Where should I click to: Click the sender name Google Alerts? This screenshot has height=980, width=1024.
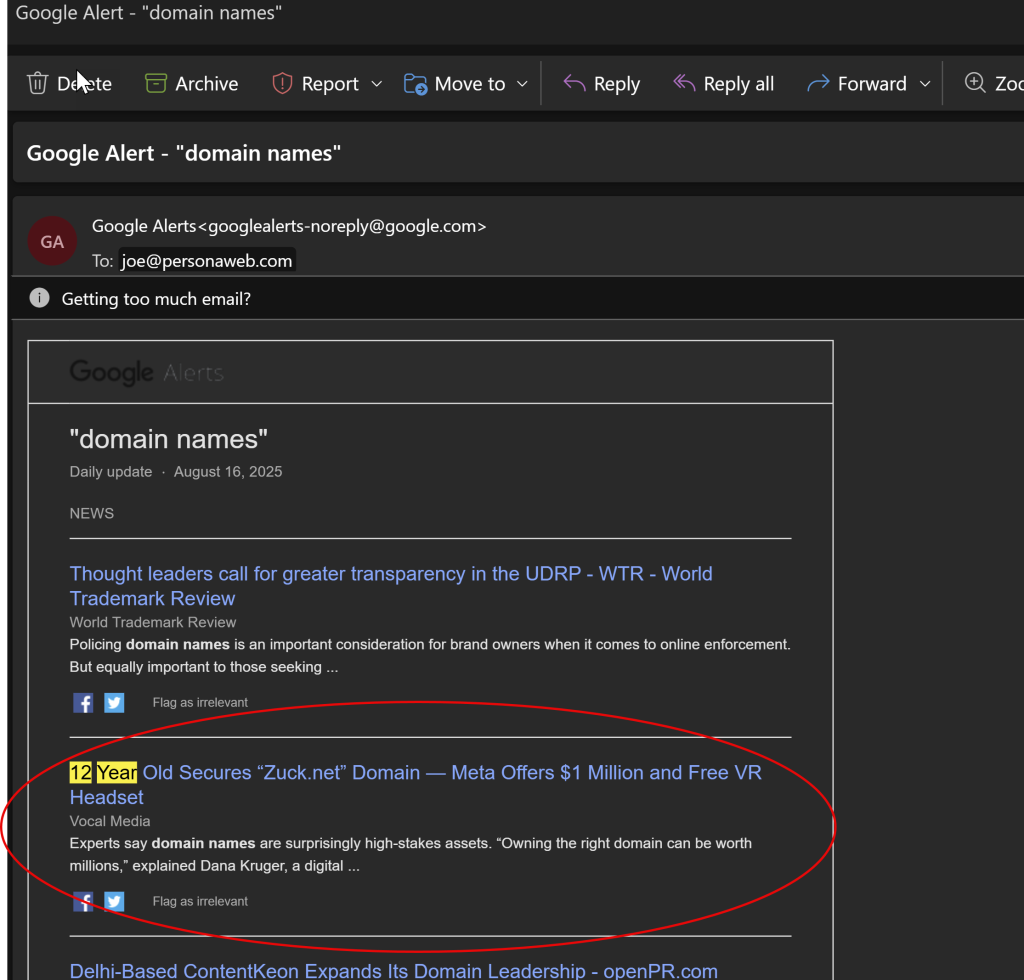coord(144,226)
